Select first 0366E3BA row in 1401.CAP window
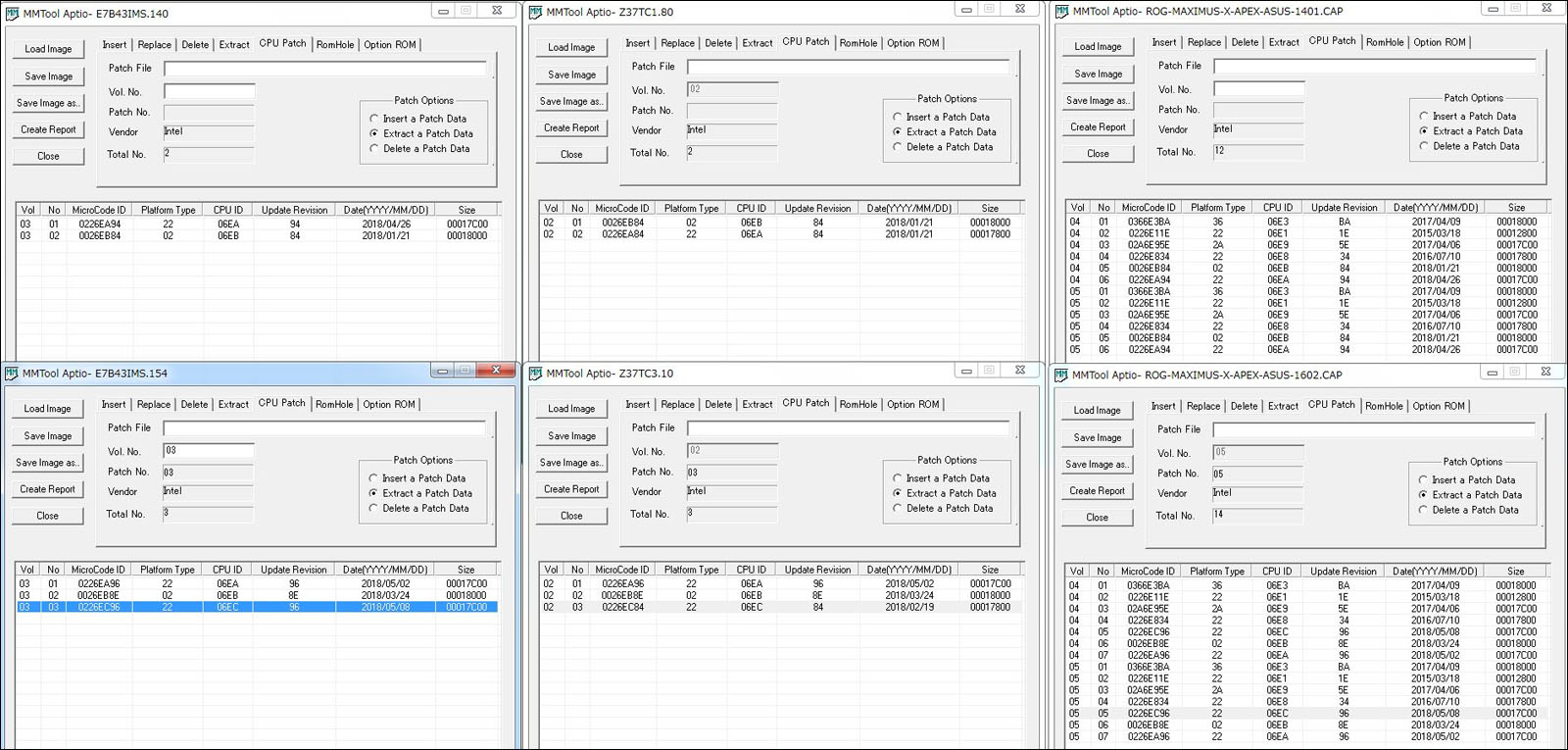The width and height of the screenshot is (1568, 750). point(1307,223)
